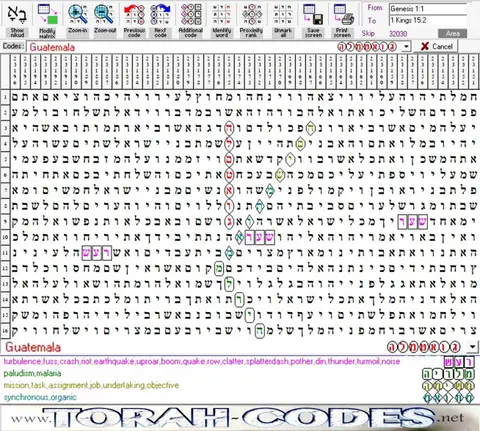Screen dimensions: 480x431
Task: Click the red circled letter in row 3
Action: pos(229,128)
